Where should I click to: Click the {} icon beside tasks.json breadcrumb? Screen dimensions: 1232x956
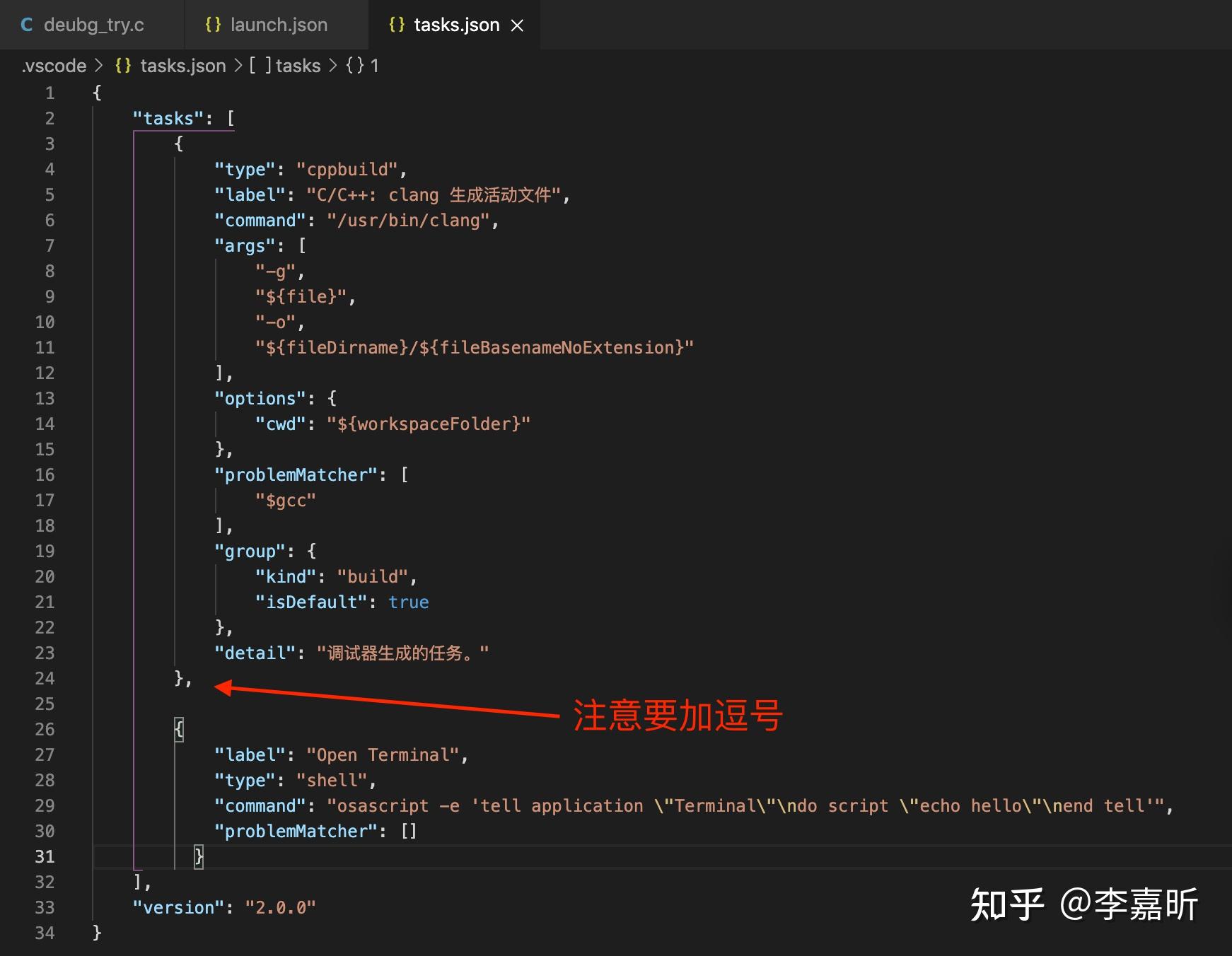tap(122, 65)
